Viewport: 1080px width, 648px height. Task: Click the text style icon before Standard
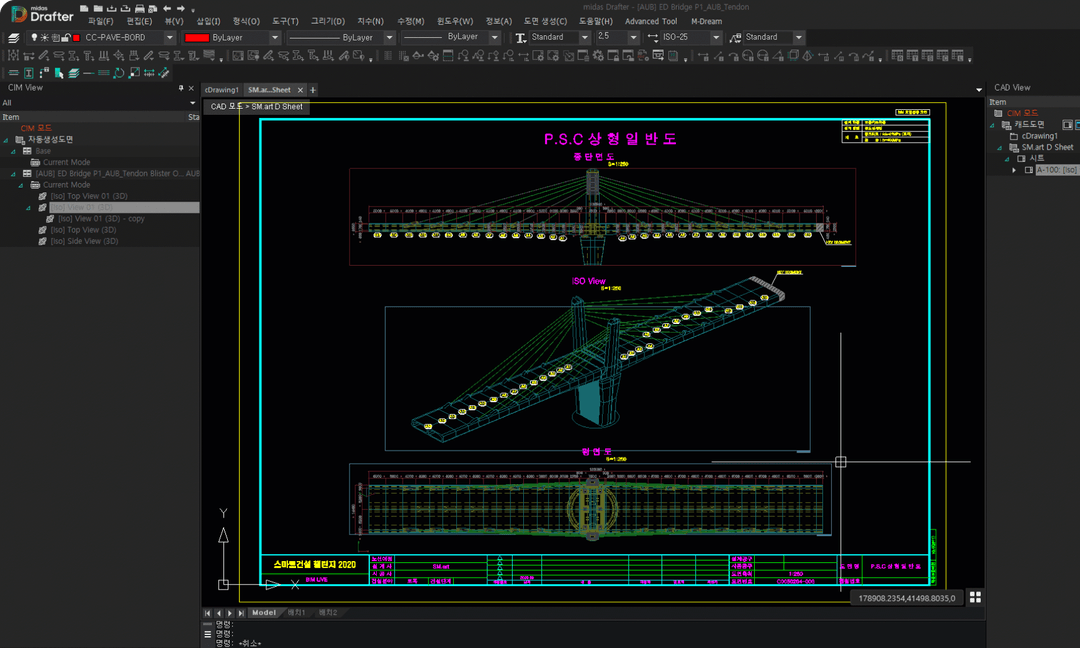[521, 38]
